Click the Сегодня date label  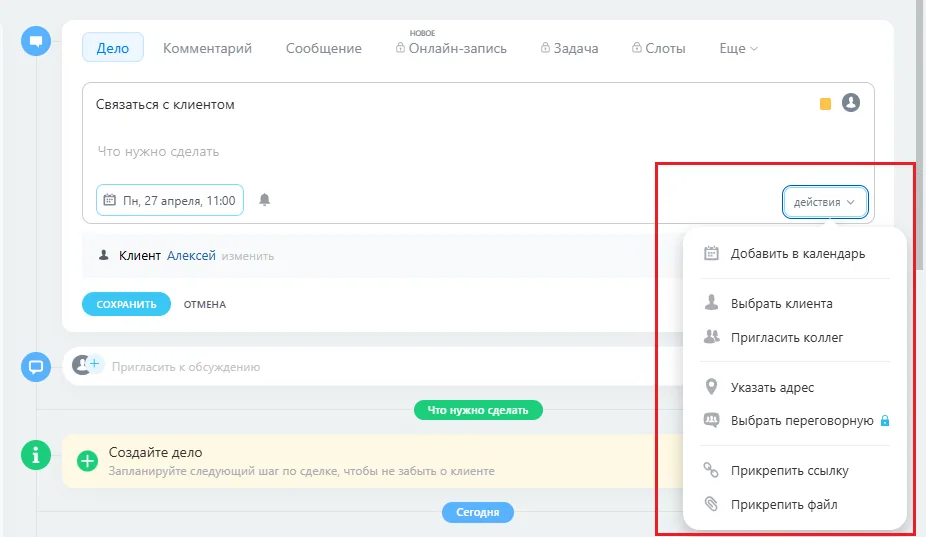478,512
